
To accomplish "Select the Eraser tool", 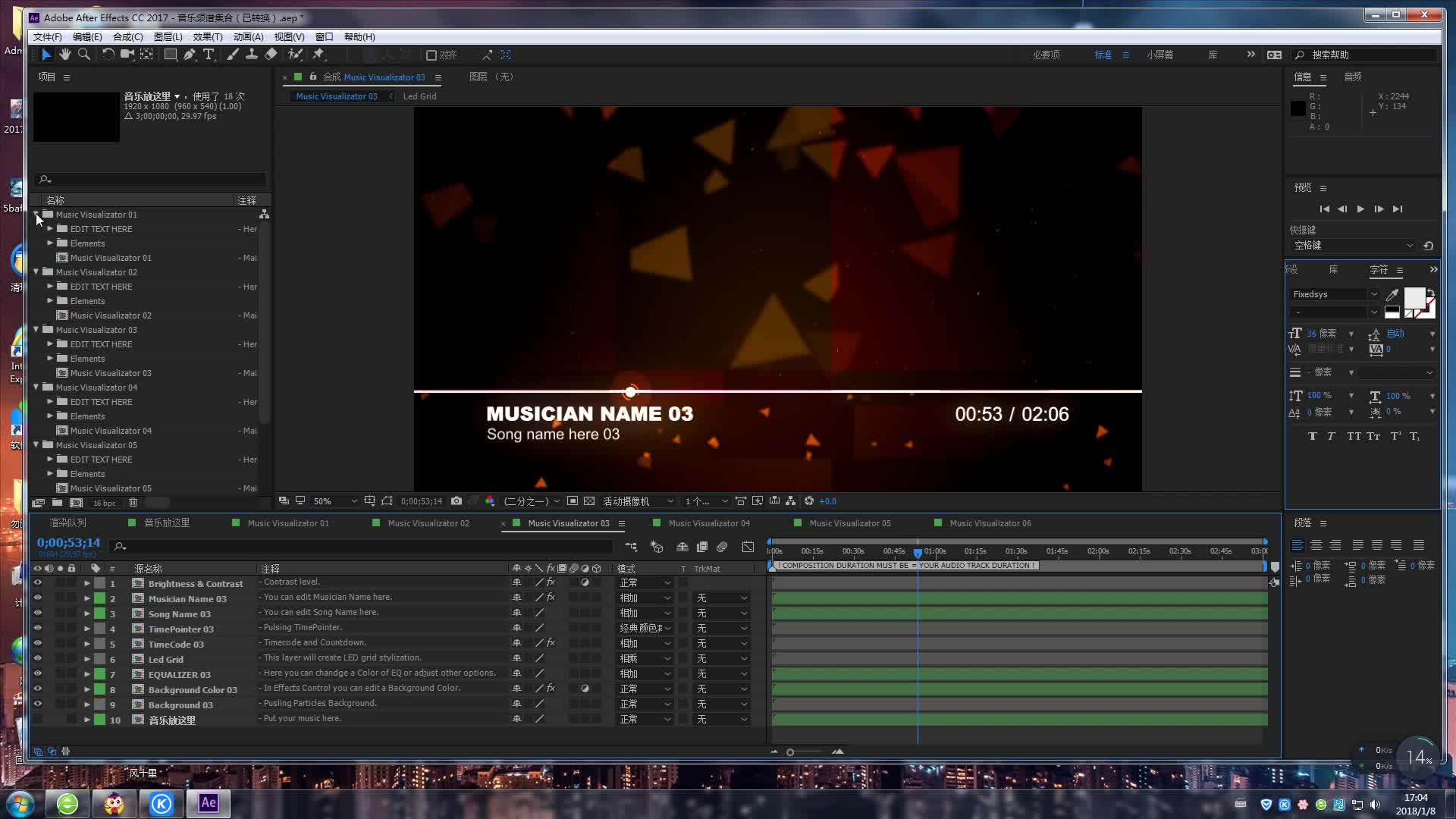I will pos(271,55).
